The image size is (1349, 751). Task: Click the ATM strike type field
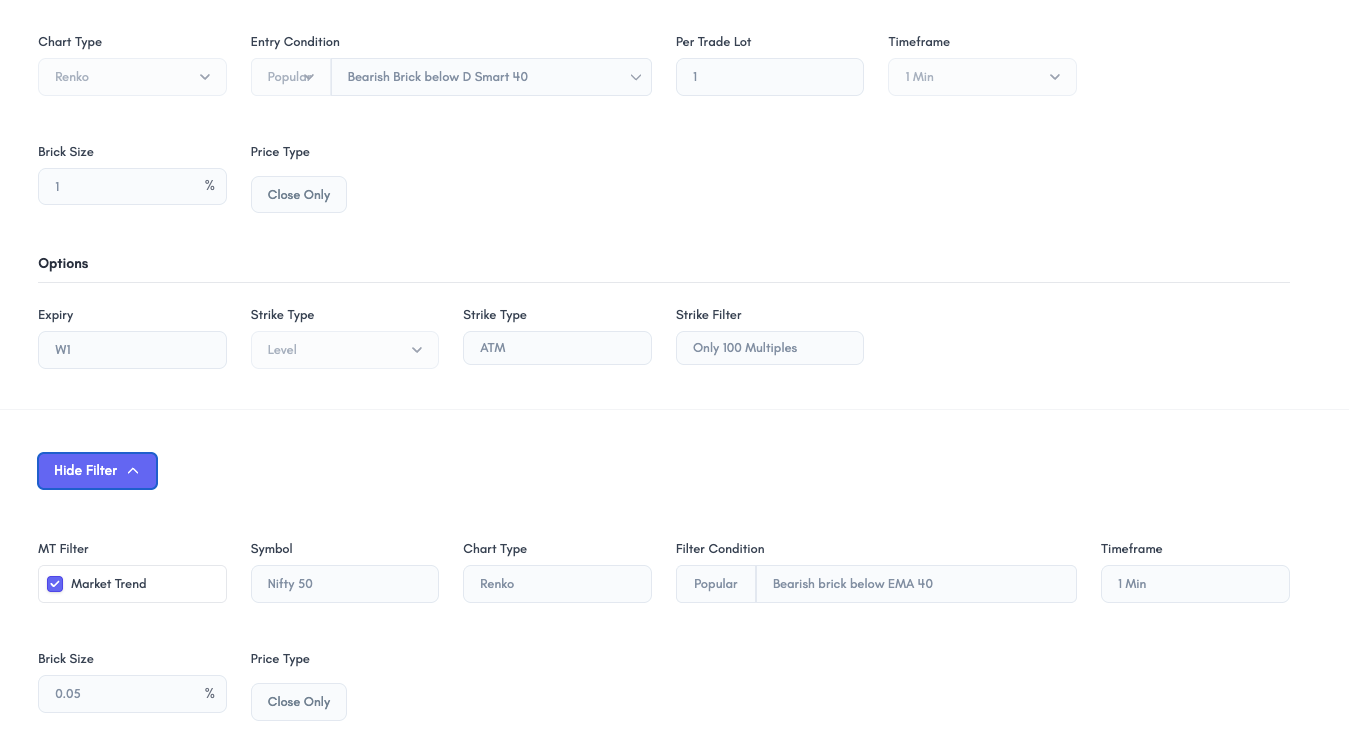pos(557,348)
